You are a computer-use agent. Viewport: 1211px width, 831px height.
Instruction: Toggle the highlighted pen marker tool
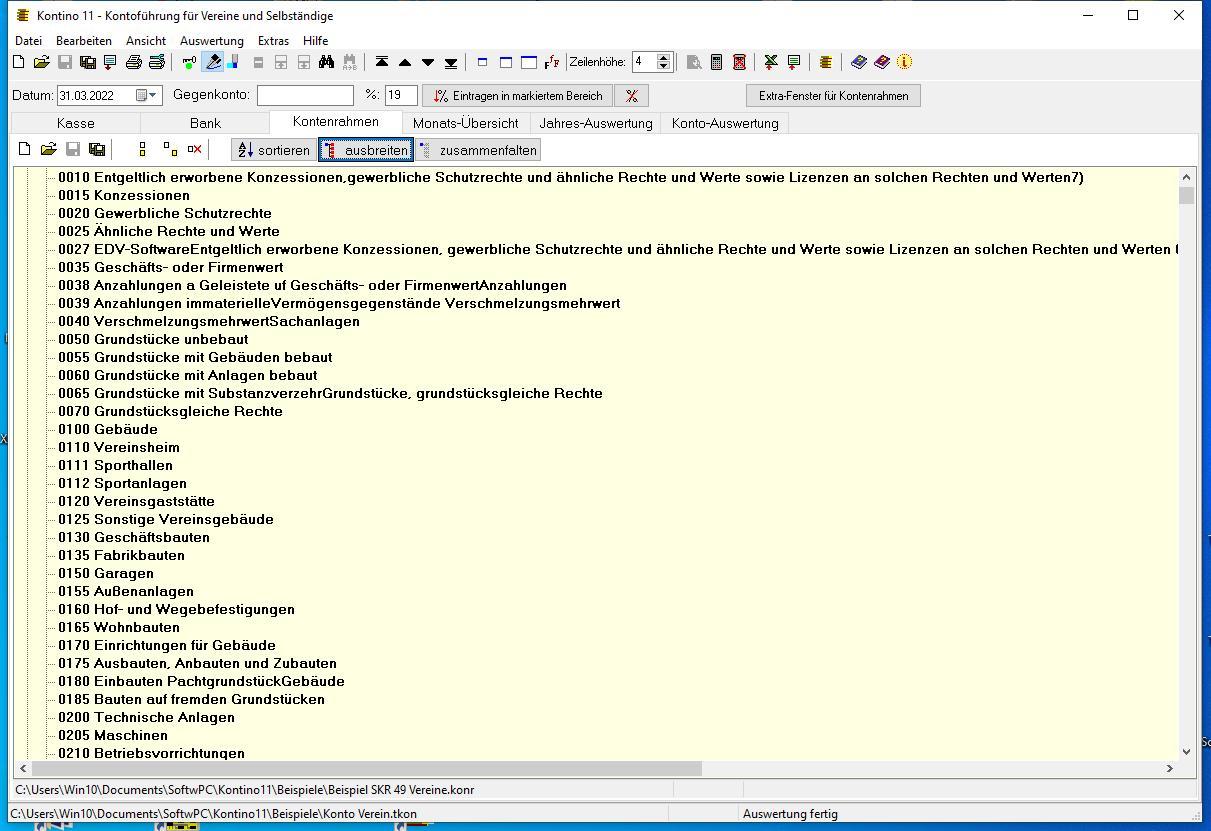coord(213,62)
